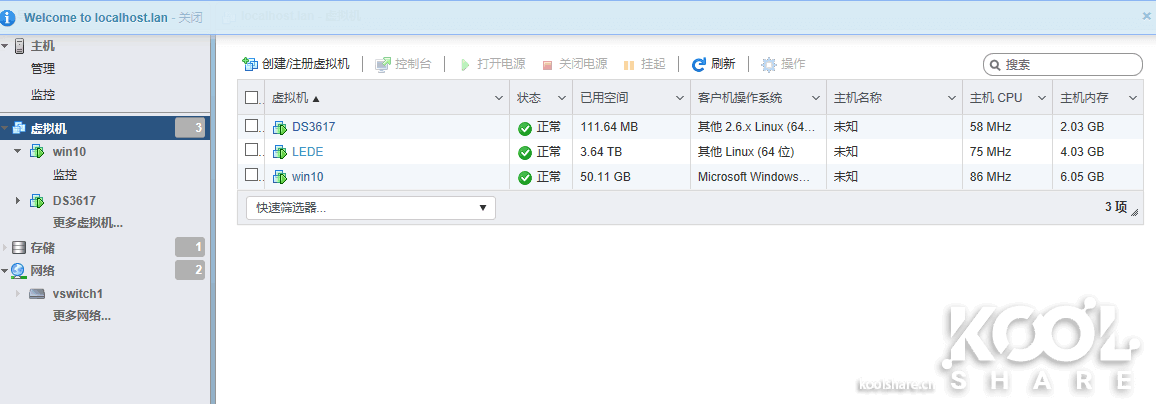
Task: Click the Actions (操作) gear icon
Action: click(769, 64)
